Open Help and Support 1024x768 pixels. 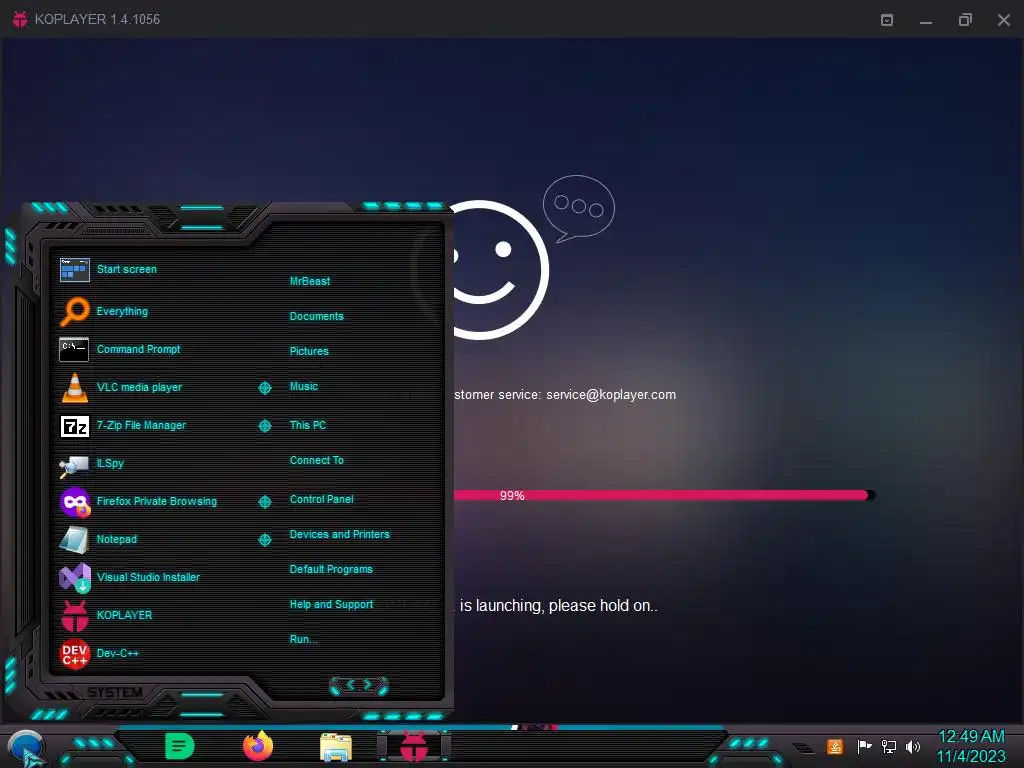(x=331, y=605)
